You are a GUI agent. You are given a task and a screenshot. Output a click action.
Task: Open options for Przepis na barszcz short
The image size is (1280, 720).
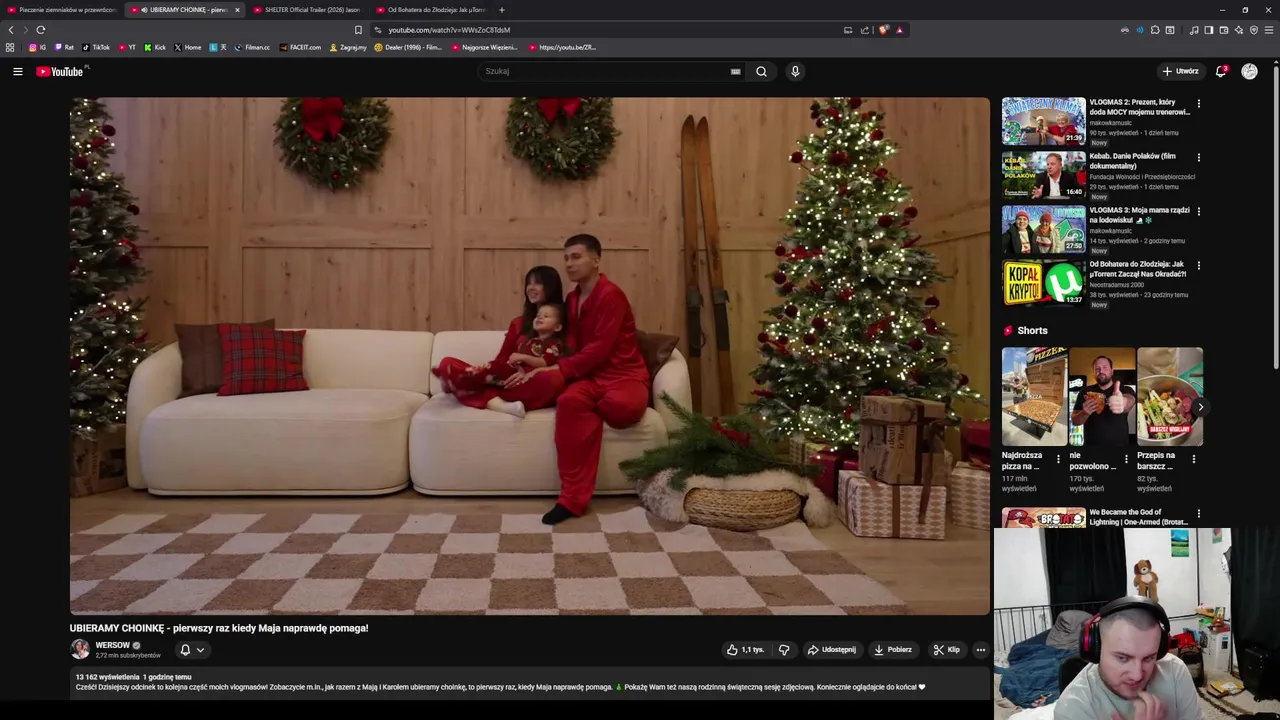click(x=1193, y=459)
